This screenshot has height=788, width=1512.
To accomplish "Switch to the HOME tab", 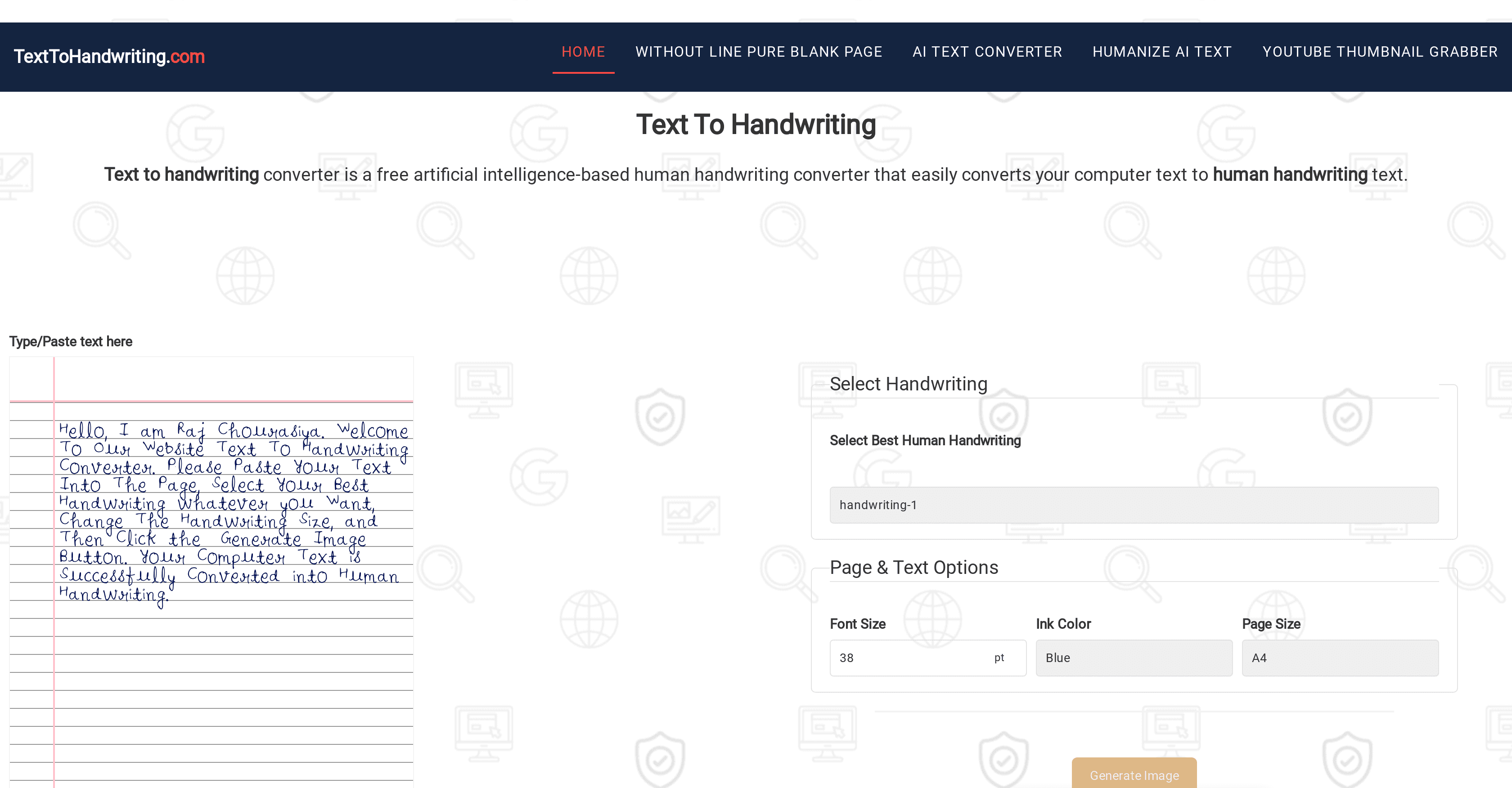I will (x=583, y=52).
